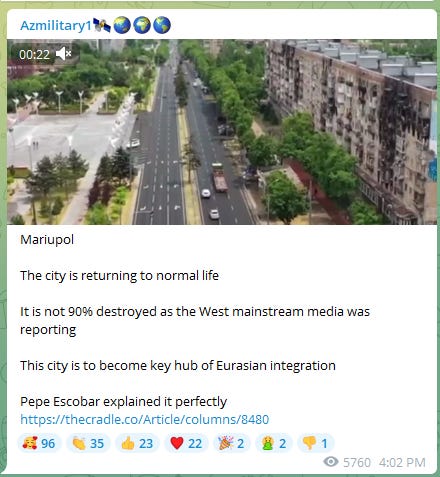Click the eye views icon
Viewport: 440px width, 477px height.
(331, 462)
